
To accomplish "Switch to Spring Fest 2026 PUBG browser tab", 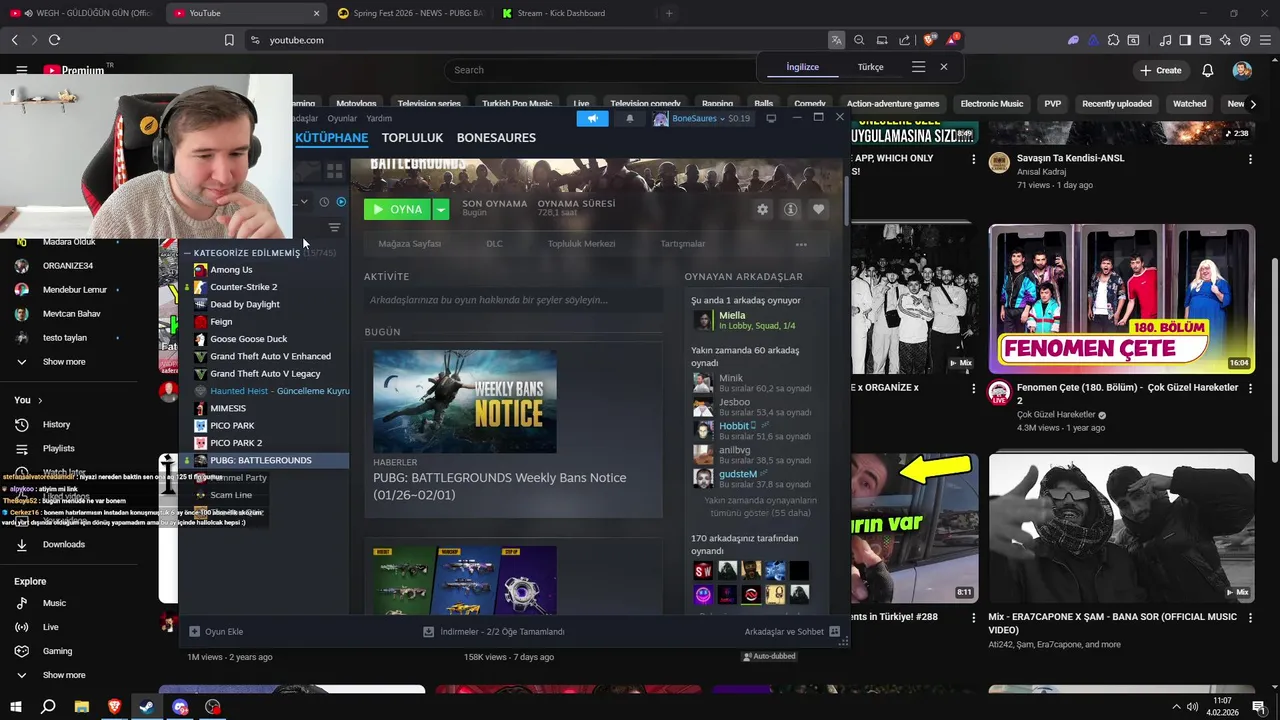I will click(x=410, y=13).
